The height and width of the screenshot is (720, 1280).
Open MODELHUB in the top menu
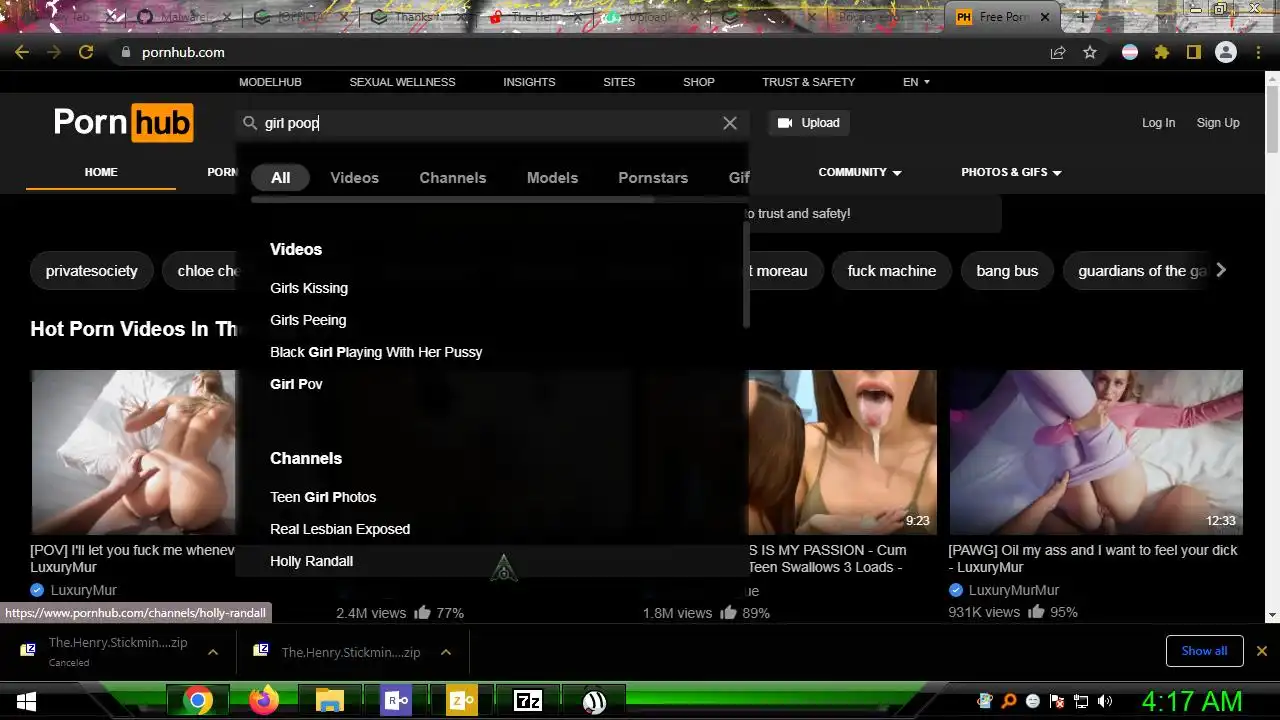click(270, 82)
